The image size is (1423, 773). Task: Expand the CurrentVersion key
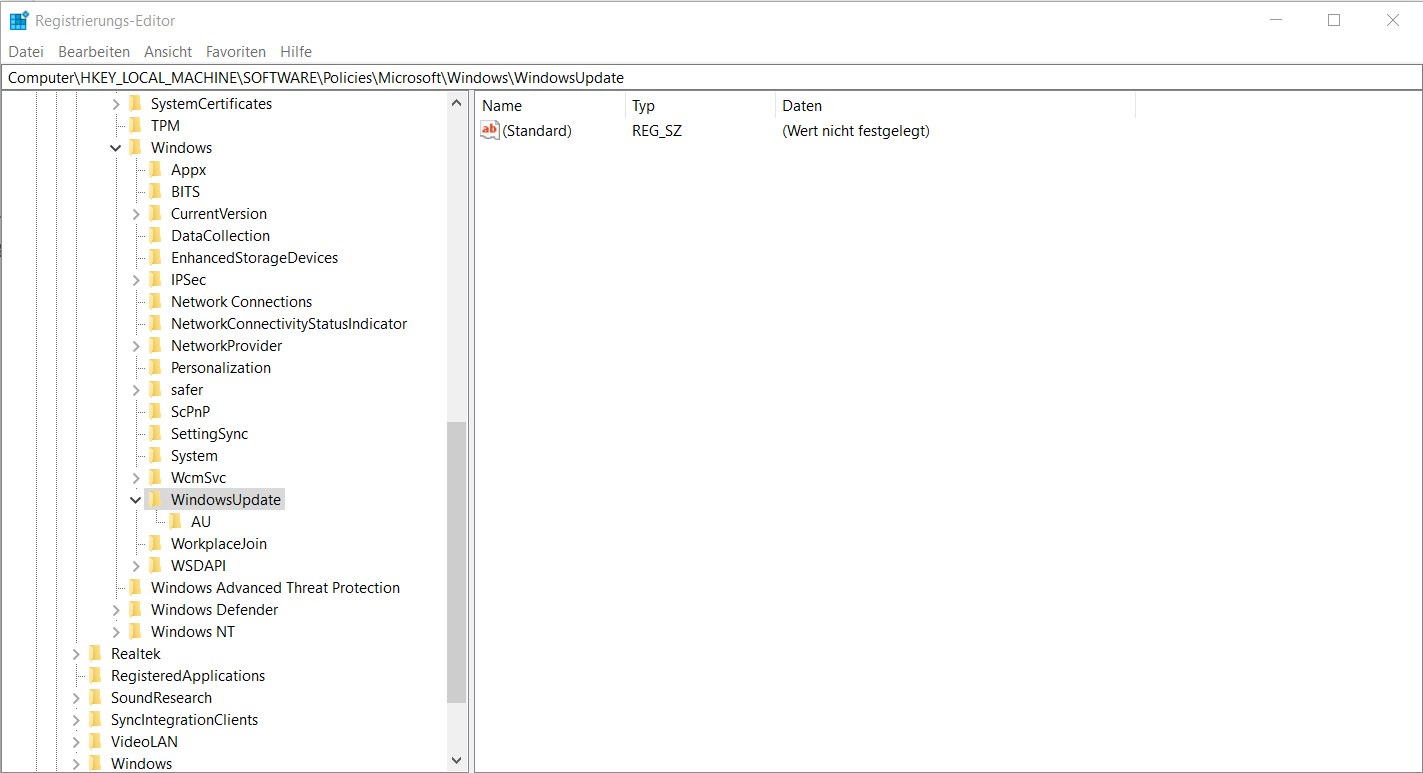(x=136, y=214)
